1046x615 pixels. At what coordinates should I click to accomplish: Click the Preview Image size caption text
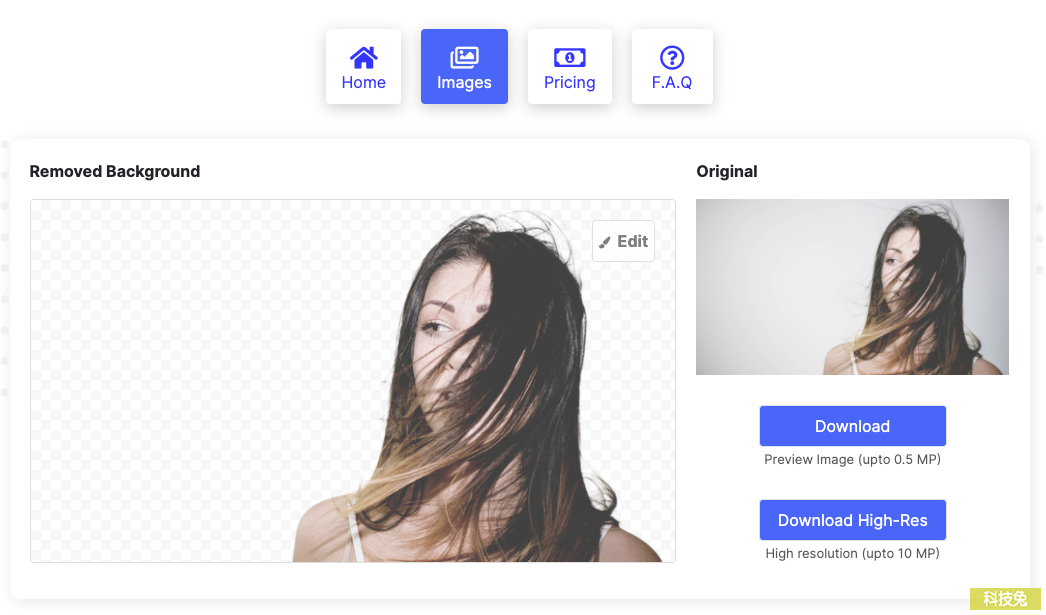coord(852,459)
